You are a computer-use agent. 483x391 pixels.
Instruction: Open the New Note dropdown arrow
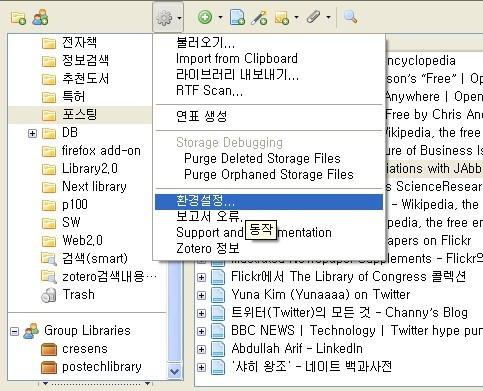296,17
